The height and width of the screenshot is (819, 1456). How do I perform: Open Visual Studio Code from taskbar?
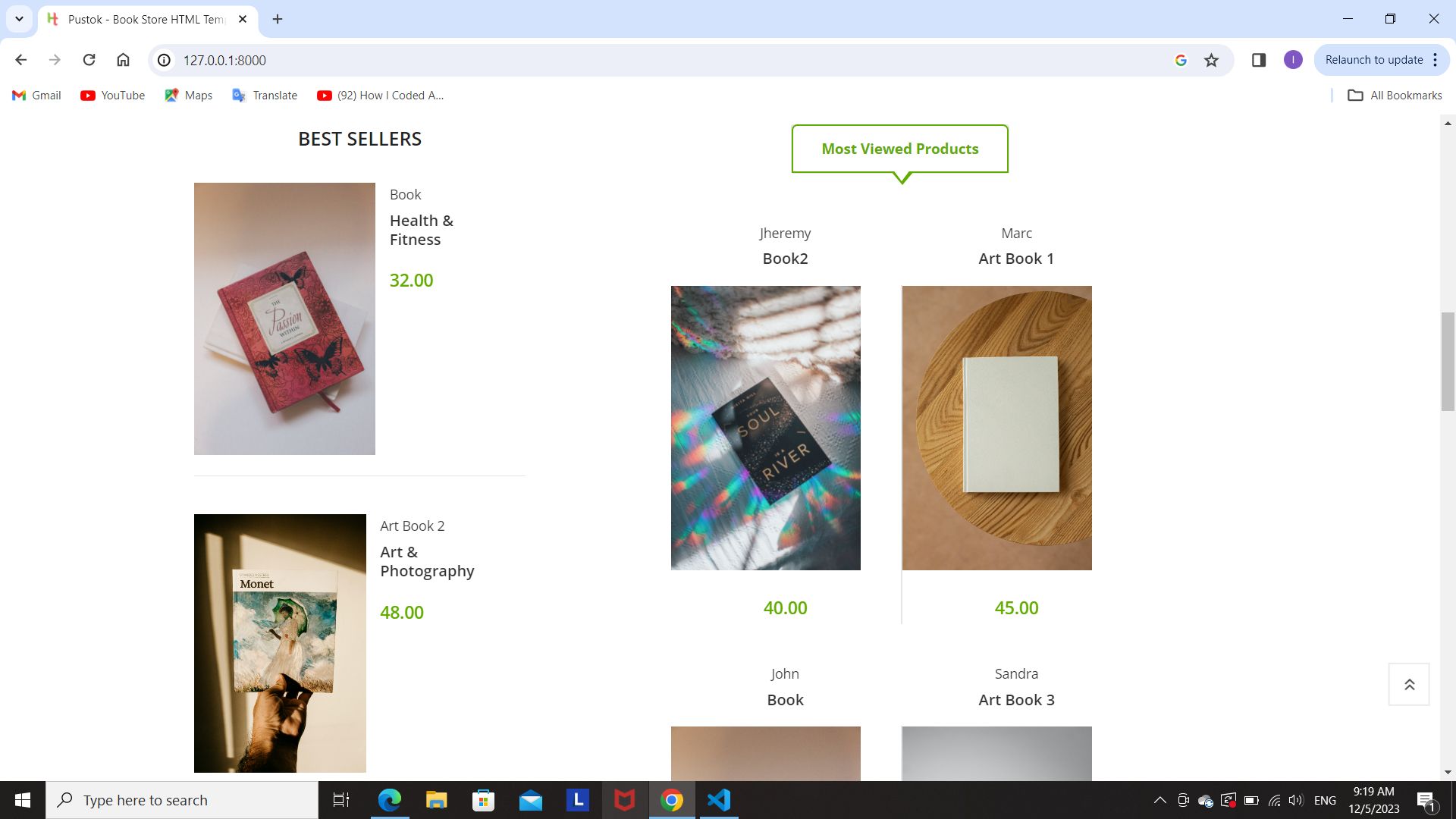(718, 800)
